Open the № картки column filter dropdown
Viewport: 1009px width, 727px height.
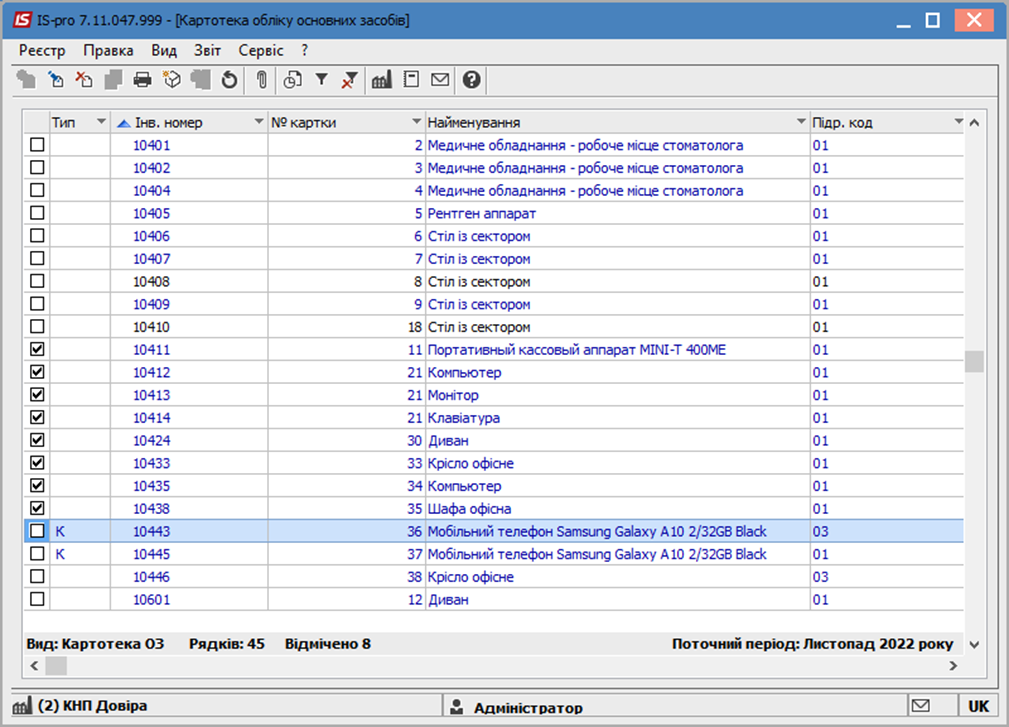[416, 122]
